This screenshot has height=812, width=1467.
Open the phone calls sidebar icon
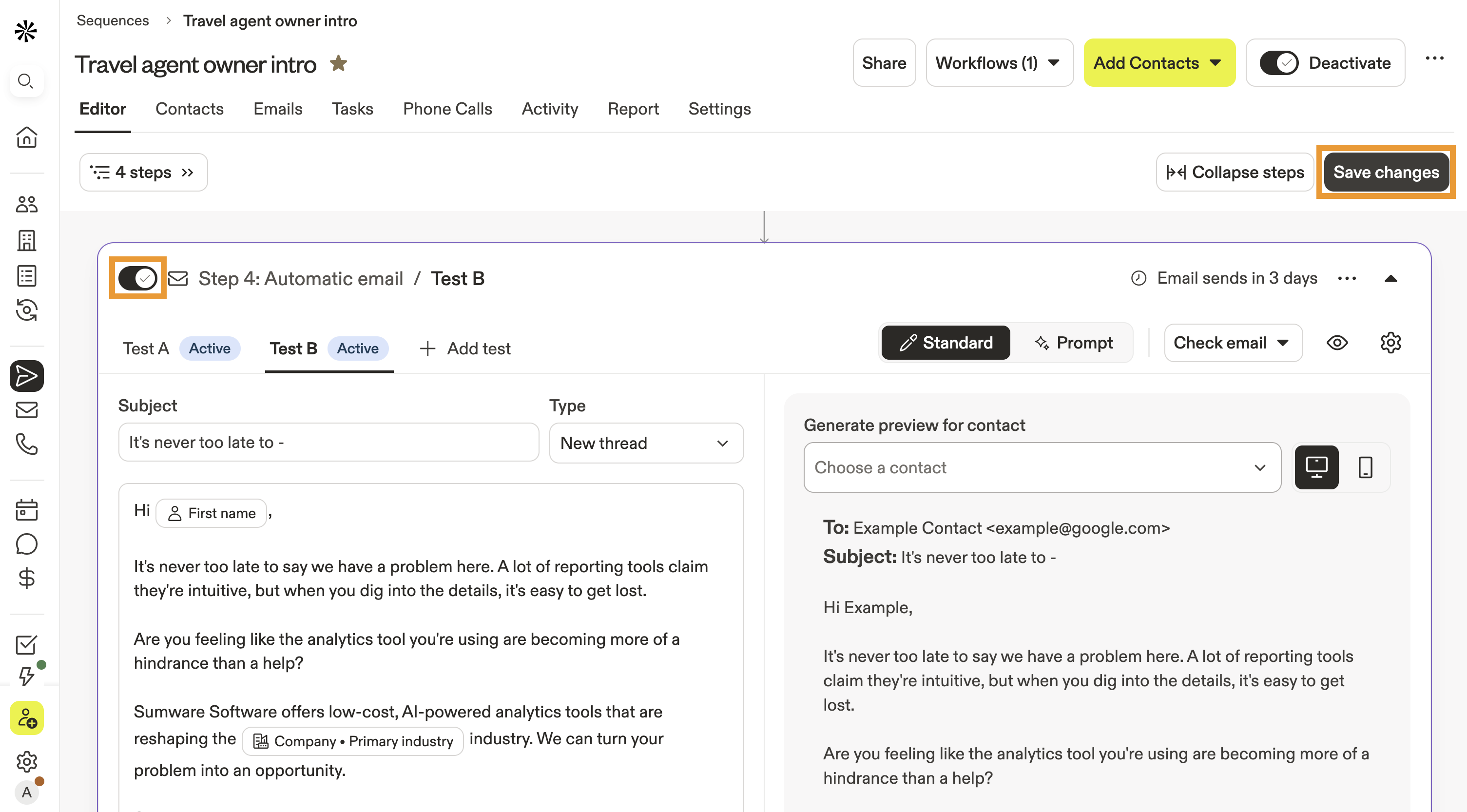click(x=26, y=444)
